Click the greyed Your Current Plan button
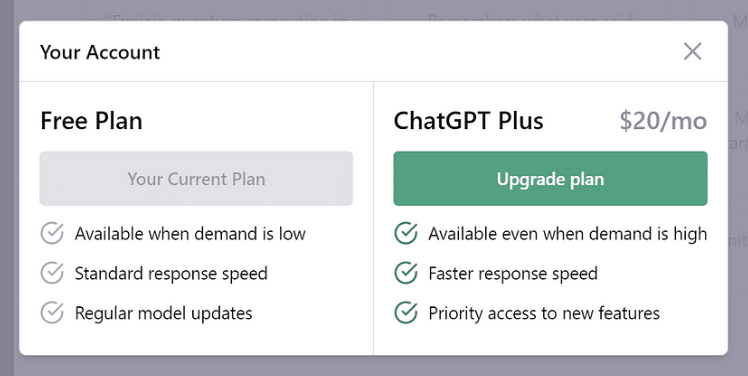Image resolution: width=748 pixels, height=376 pixels. (196, 178)
